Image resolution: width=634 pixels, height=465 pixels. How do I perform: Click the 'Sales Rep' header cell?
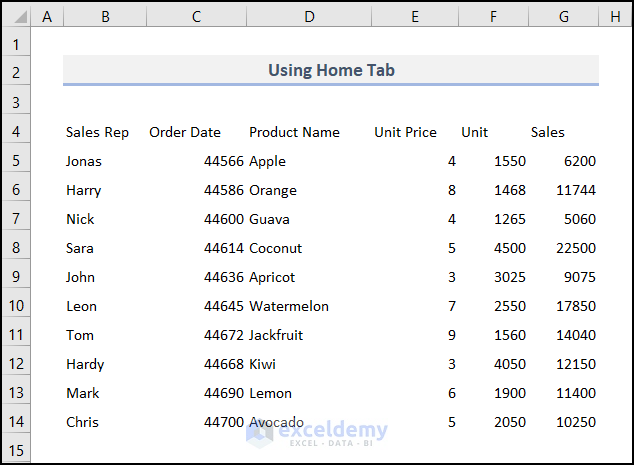tap(97, 132)
